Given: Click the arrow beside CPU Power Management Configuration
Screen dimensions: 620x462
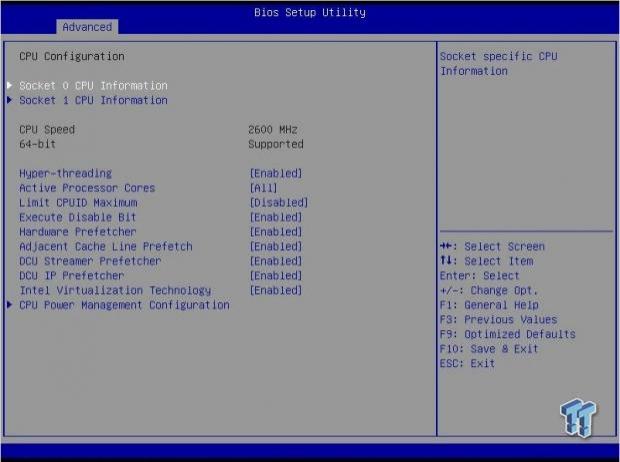Looking at the screenshot, I should [10, 305].
